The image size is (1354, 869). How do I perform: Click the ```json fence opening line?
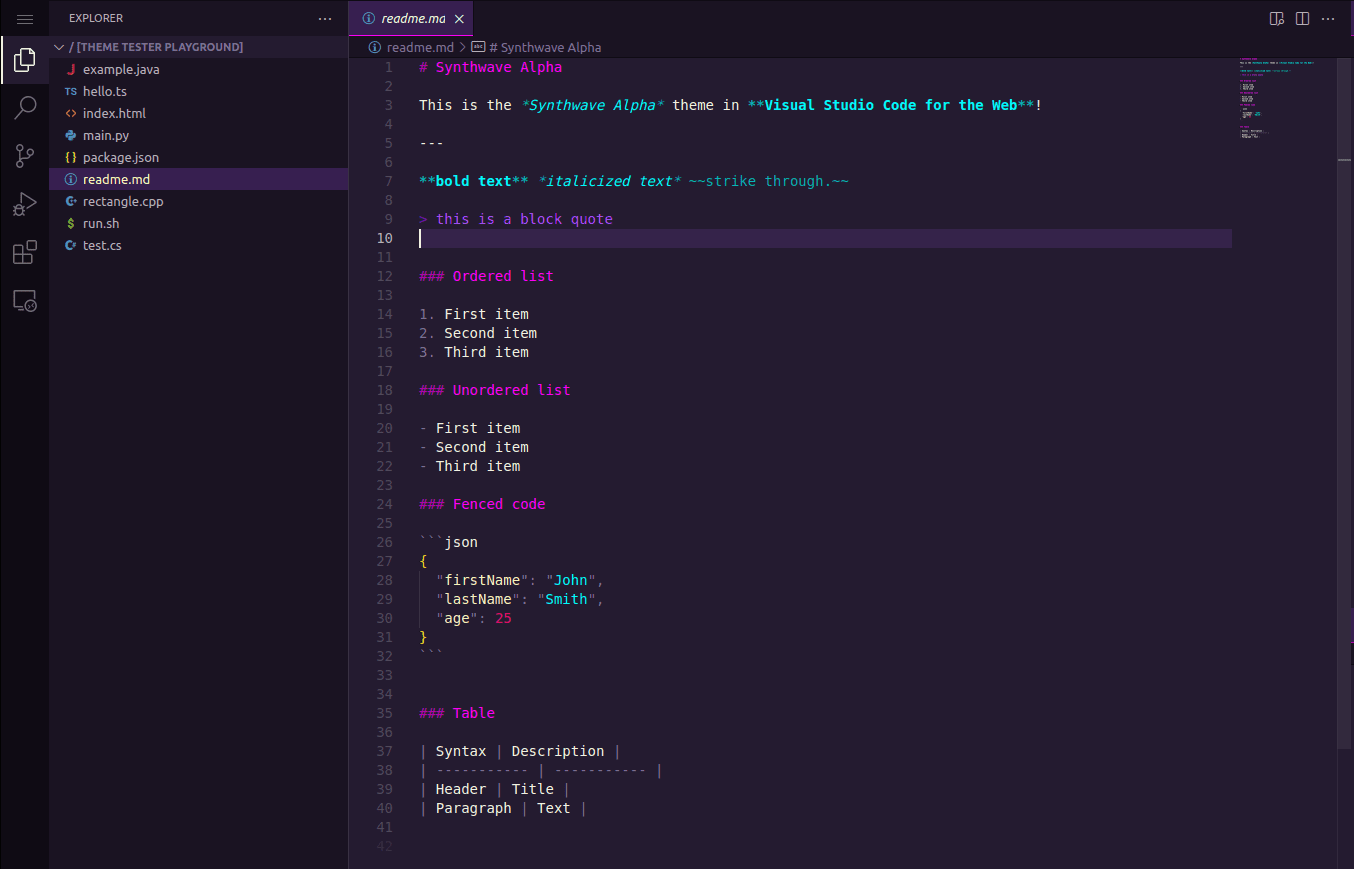pos(449,543)
